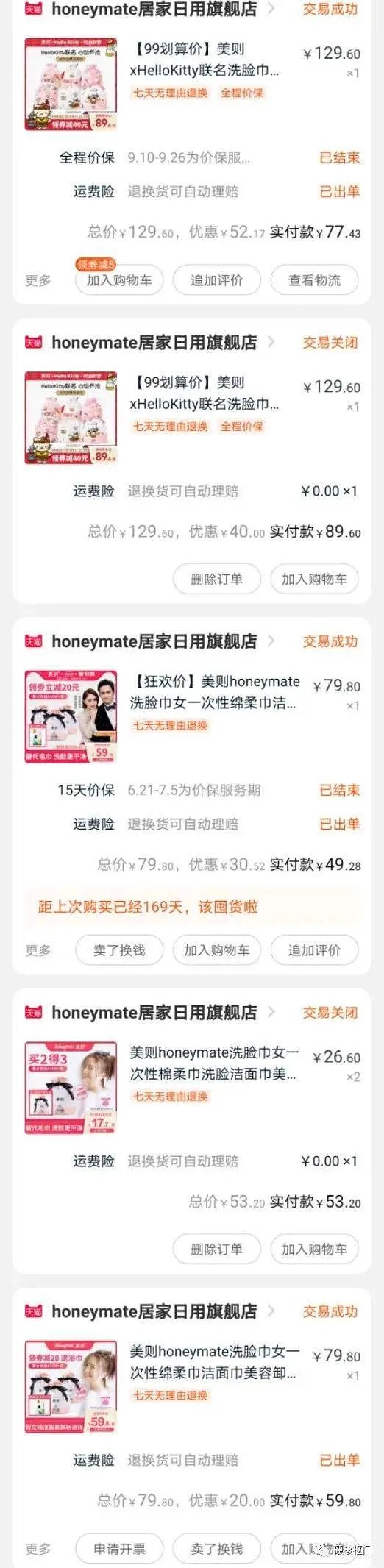Screen dimensions: 384x1568
Task: Open 更多 options on the first order
Action: 38,281
